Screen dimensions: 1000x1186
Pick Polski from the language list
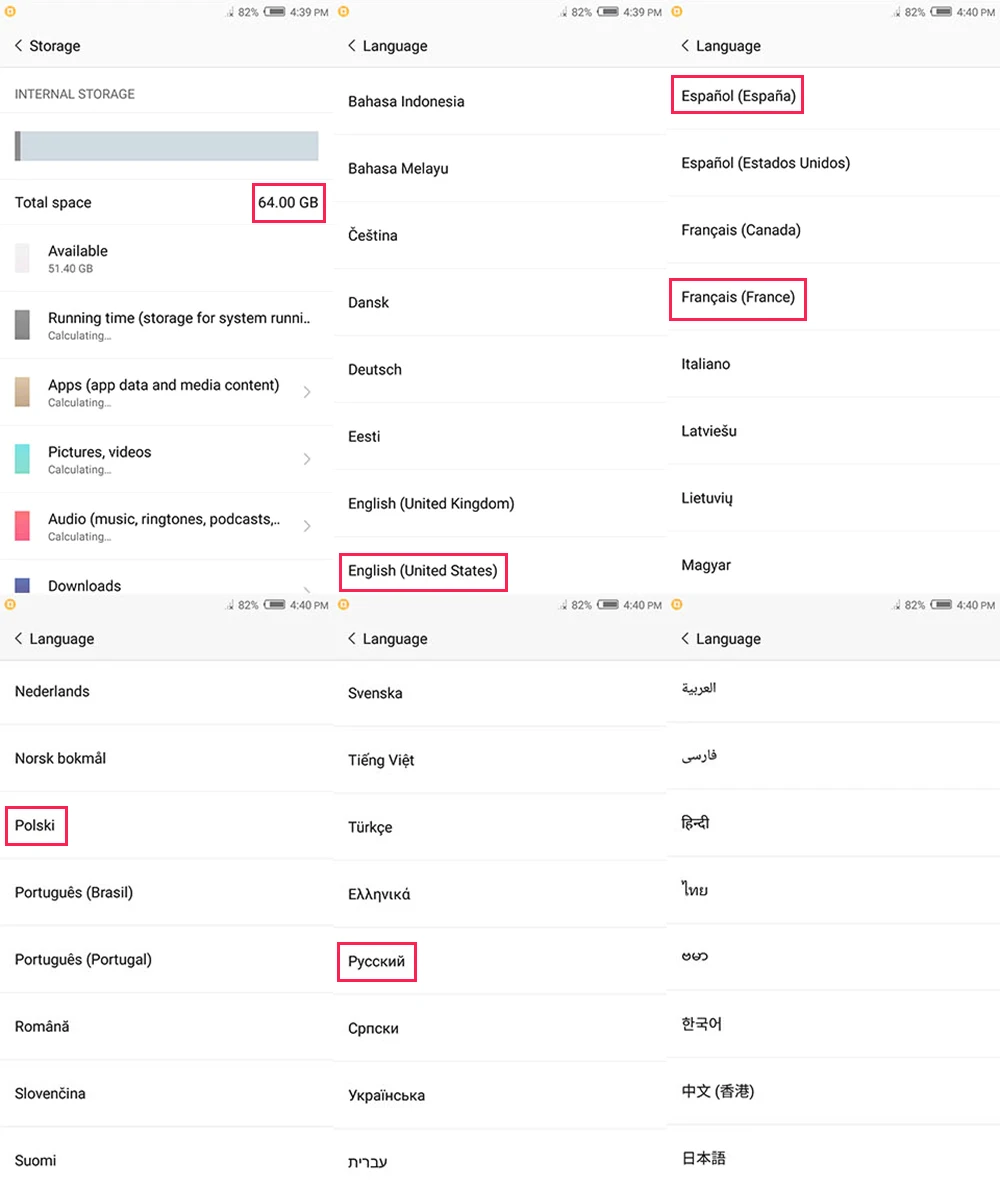[35, 825]
